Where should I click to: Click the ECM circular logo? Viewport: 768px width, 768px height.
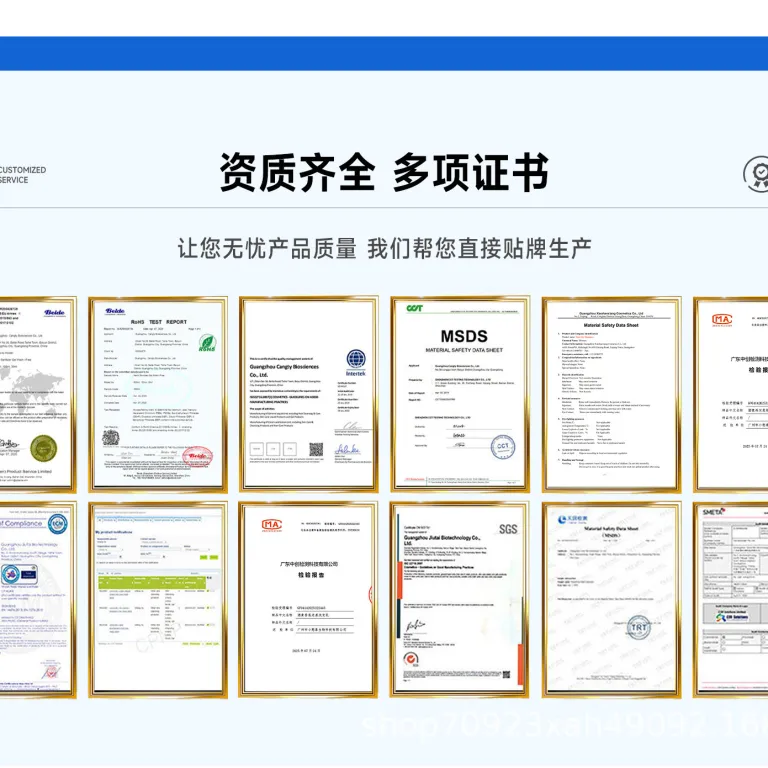tap(58, 524)
